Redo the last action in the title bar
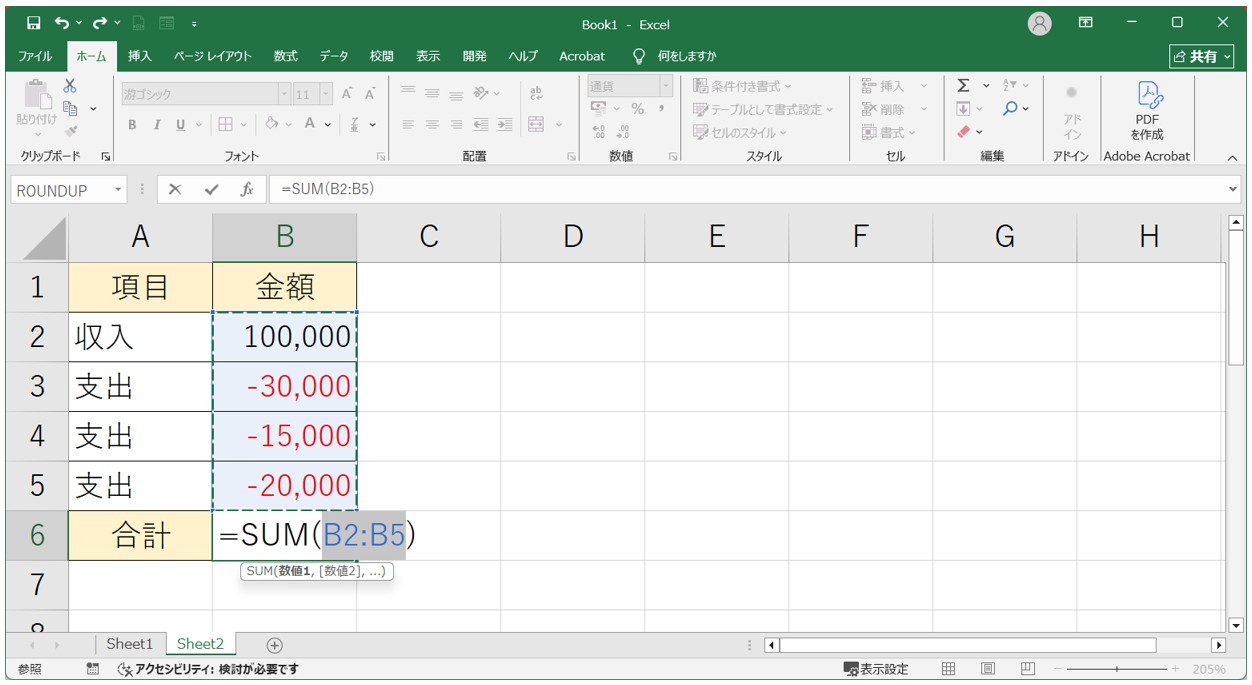Image resolution: width=1252 pixels, height=685 pixels. click(x=99, y=23)
